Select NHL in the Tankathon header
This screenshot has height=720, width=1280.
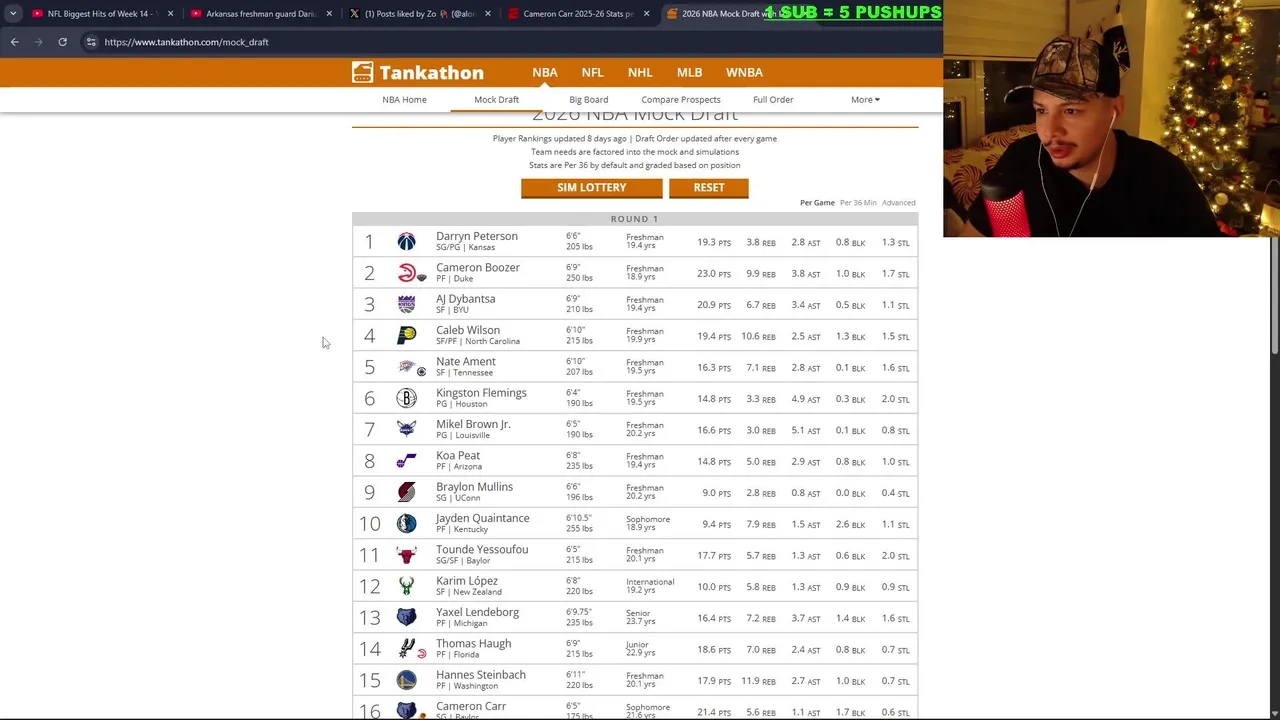pyautogui.click(x=640, y=72)
